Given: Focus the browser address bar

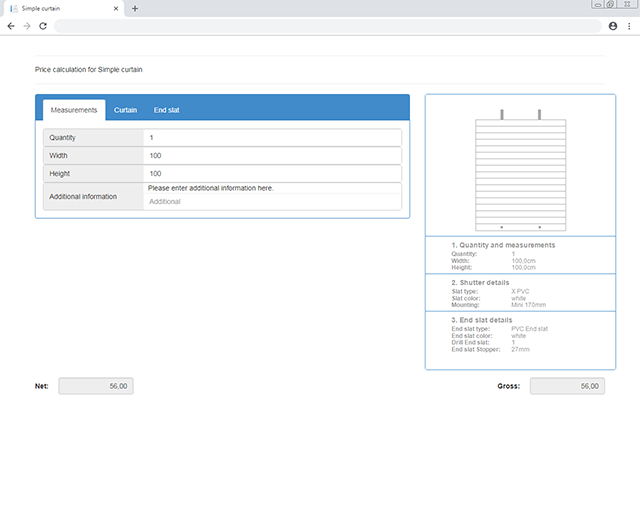Looking at the screenshot, I should coord(328,26).
